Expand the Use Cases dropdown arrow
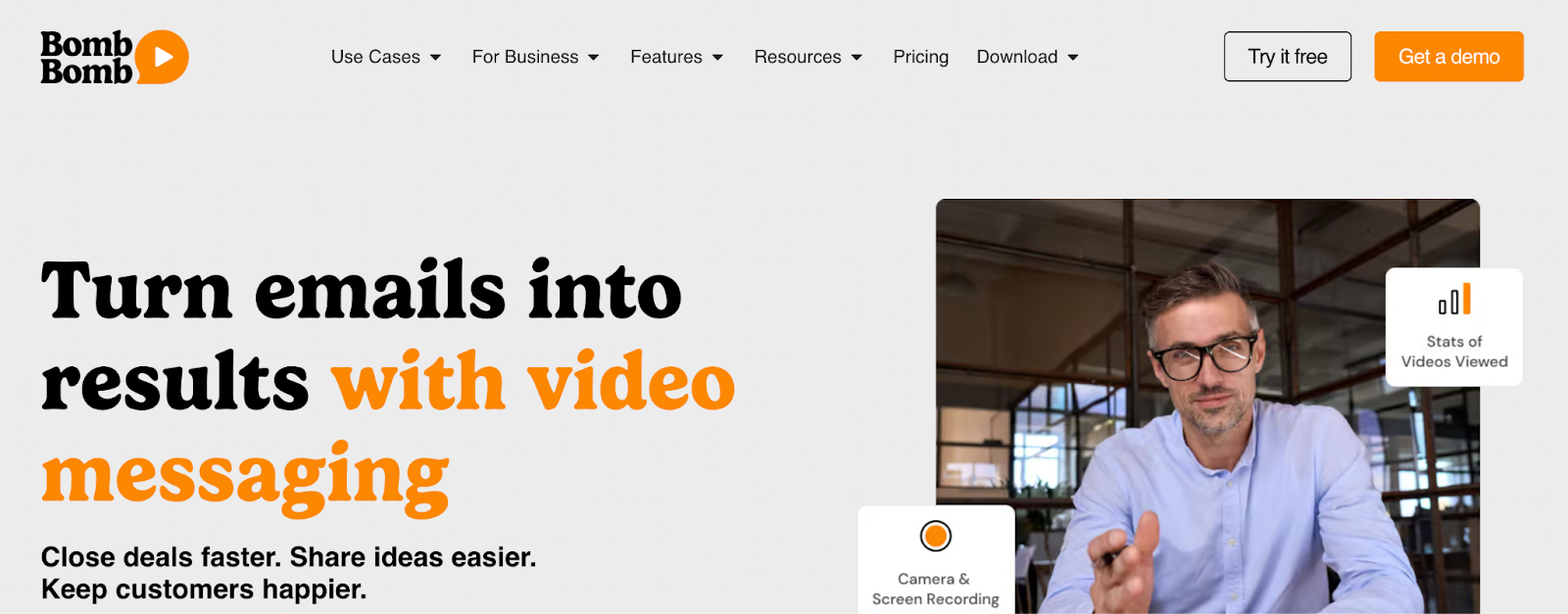The image size is (1568, 614). click(435, 58)
